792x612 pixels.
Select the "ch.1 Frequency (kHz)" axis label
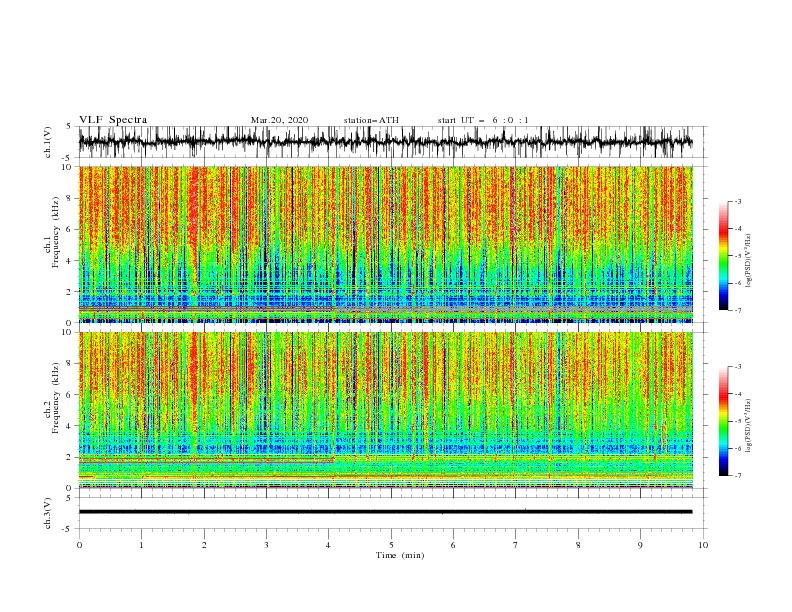point(52,231)
